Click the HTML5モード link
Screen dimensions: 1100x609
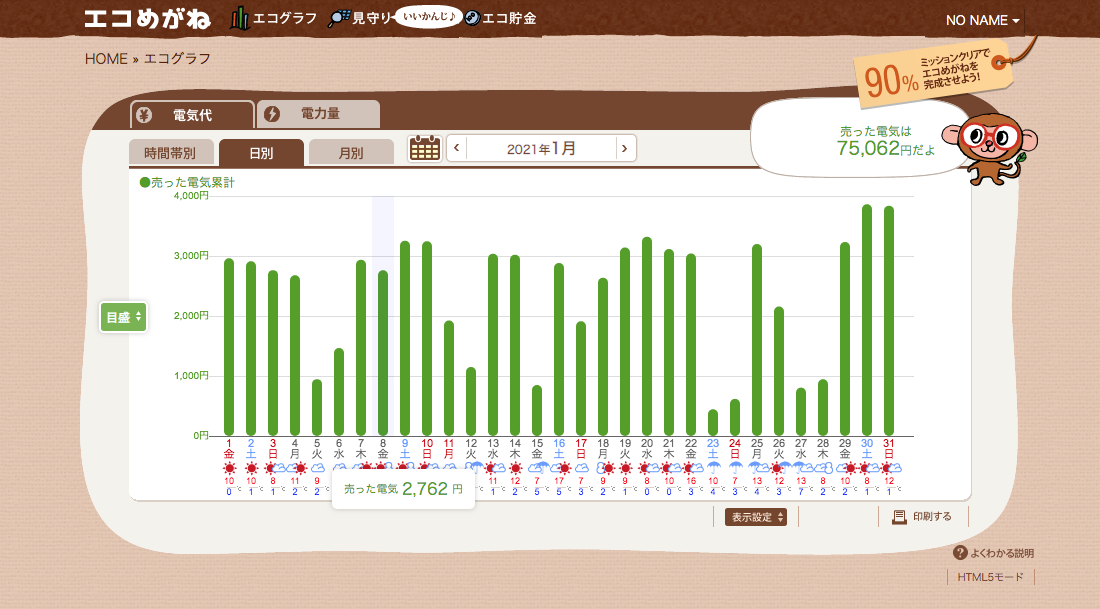(990, 577)
